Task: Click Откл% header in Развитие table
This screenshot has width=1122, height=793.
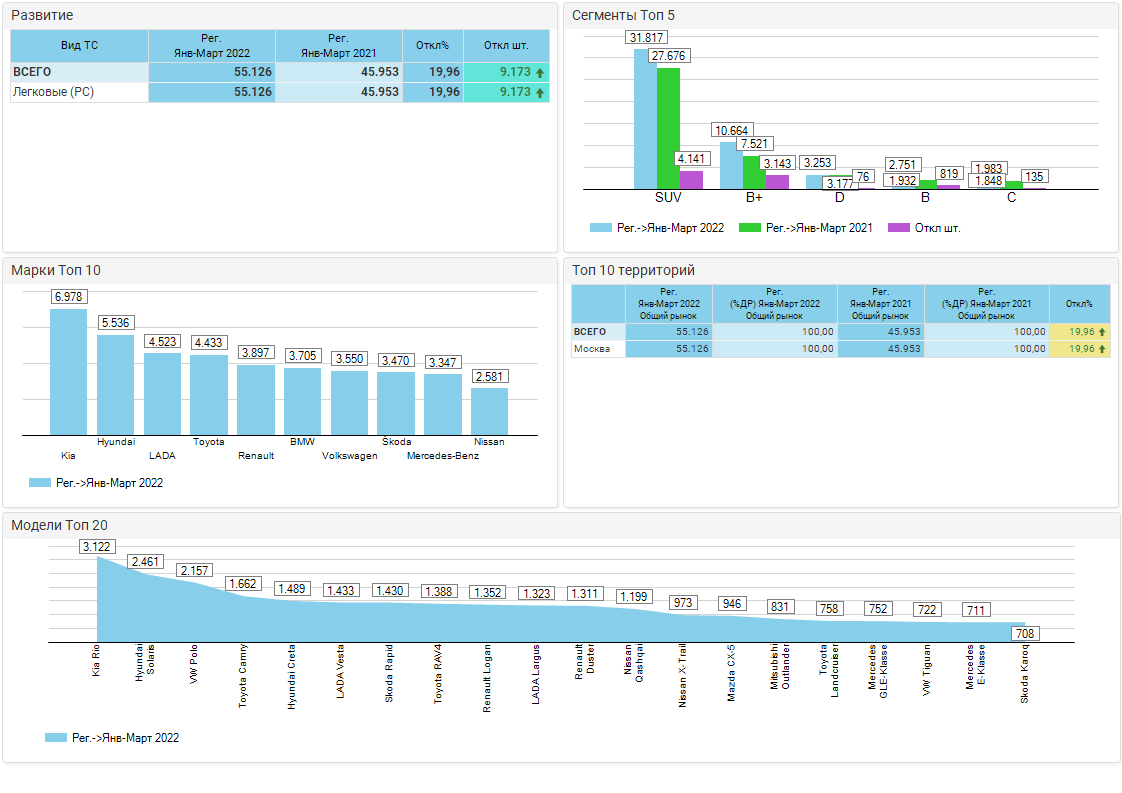Action: 433,46
